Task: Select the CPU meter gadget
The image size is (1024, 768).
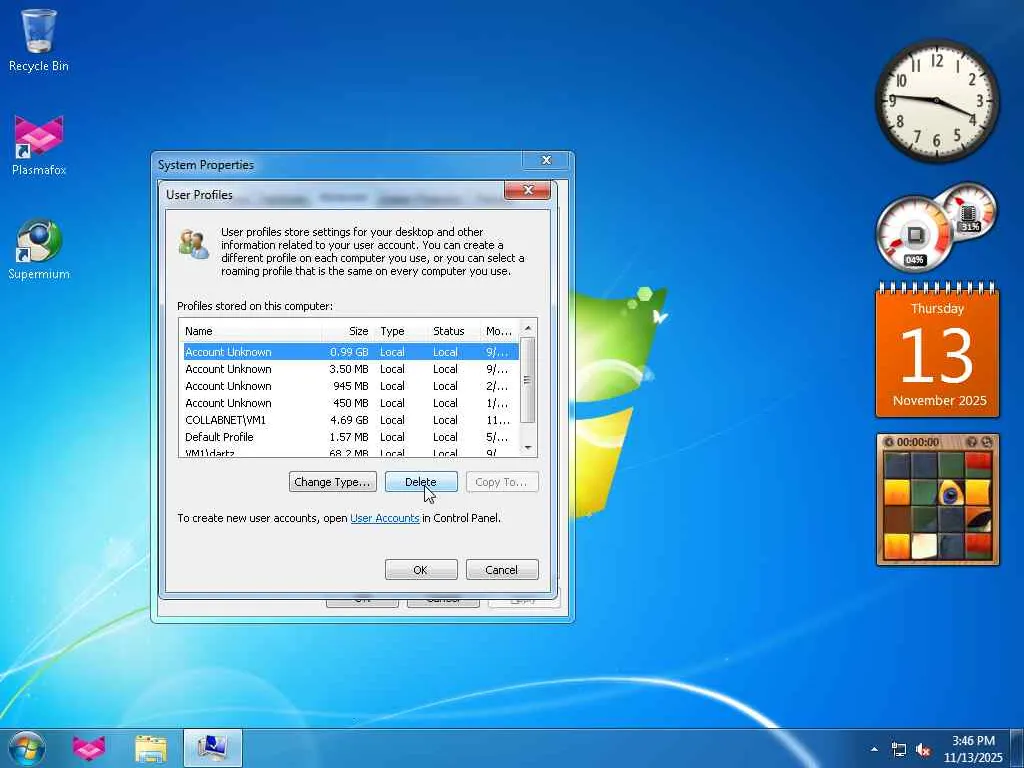Action: (x=914, y=233)
